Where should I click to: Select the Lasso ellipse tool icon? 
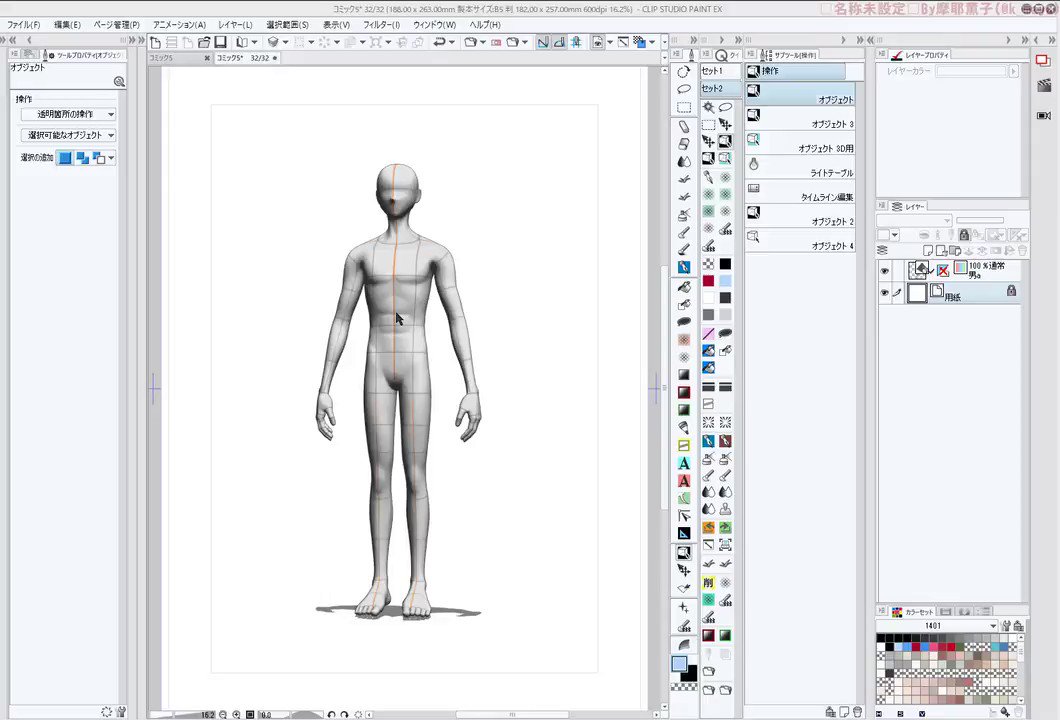(x=683, y=89)
